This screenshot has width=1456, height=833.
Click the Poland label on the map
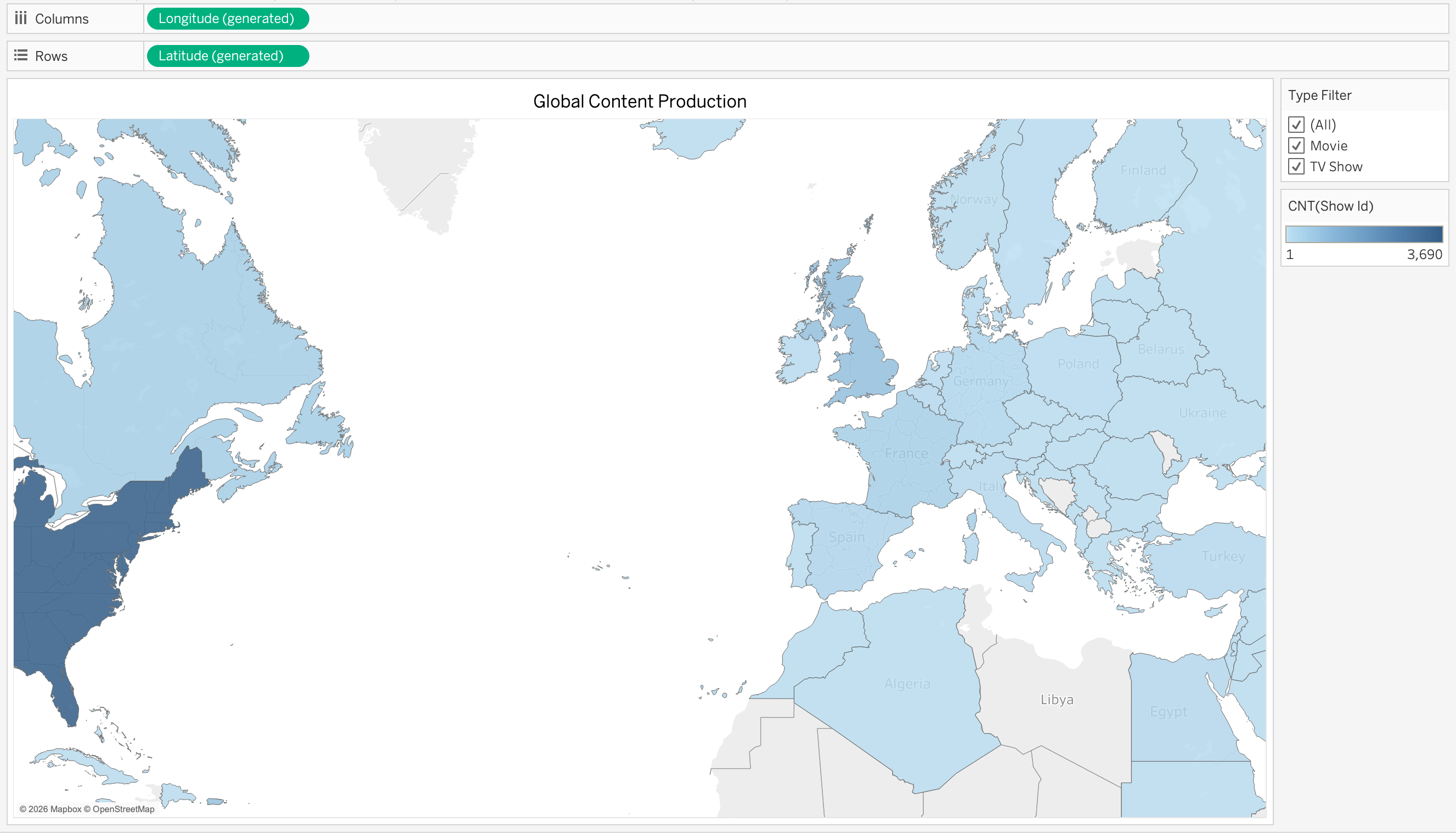(1078, 364)
